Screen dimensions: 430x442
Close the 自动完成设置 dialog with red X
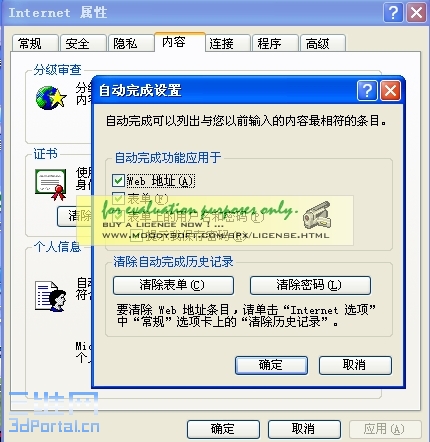pyautogui.click(x=390, y=90)
